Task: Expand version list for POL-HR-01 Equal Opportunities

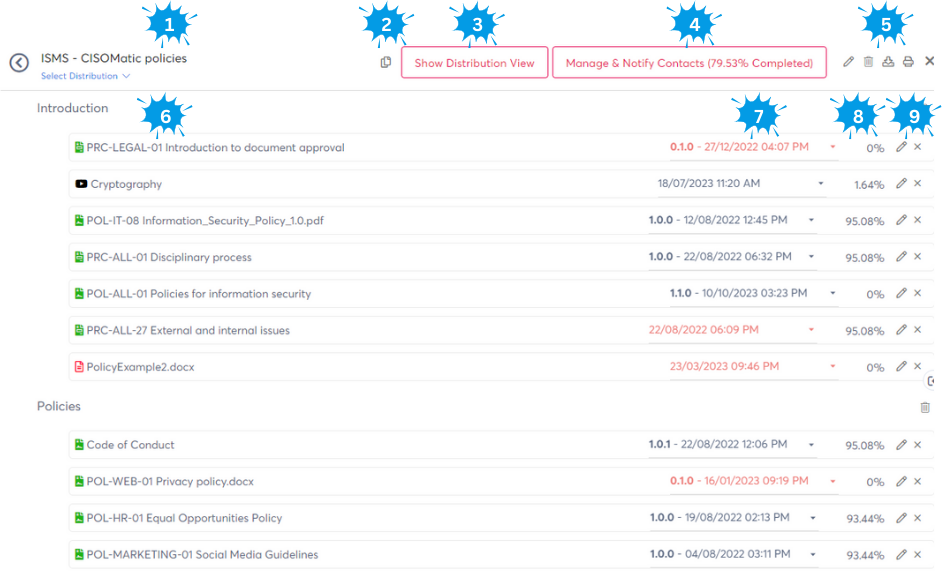Action: (x=813, y=518)
